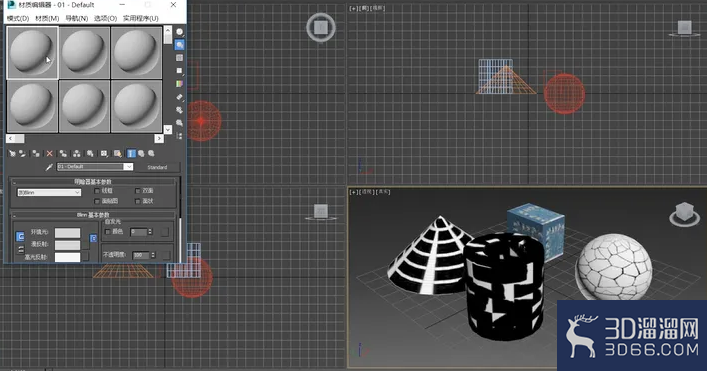Toggle ambient-diffuse color lock button

[x=20, y=236]
